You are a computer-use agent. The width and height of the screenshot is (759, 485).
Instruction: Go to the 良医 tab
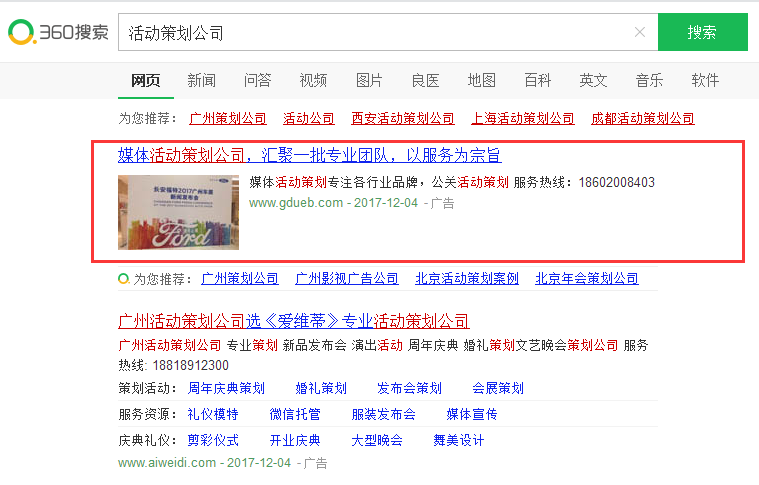pyautogui.click(x=425, y=80)
